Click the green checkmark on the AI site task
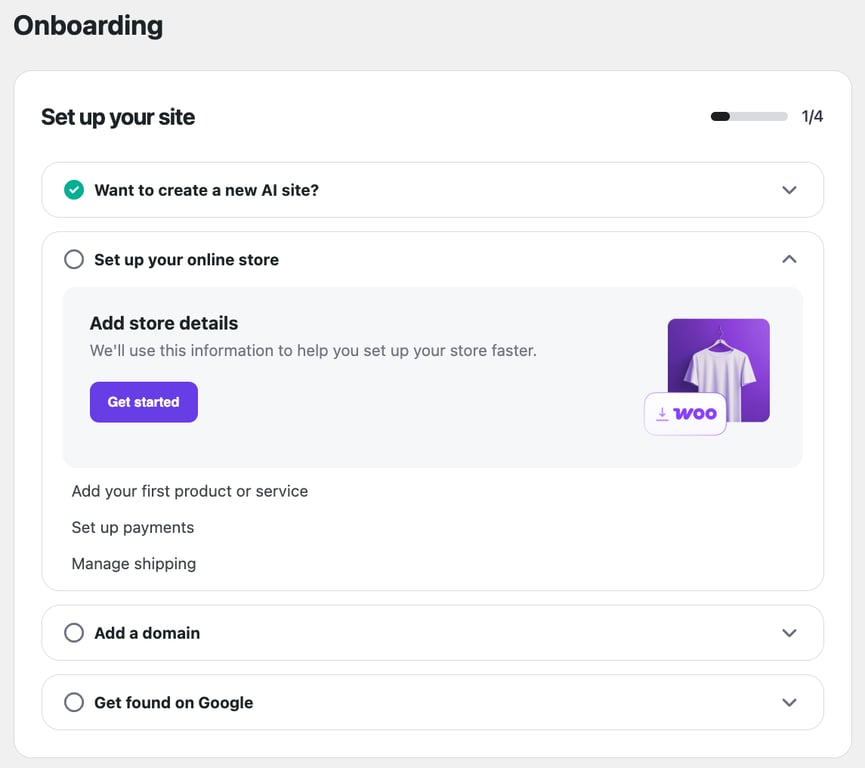Image resolution: width=865 pixels, height=768 pixels. tap(73, 189)
